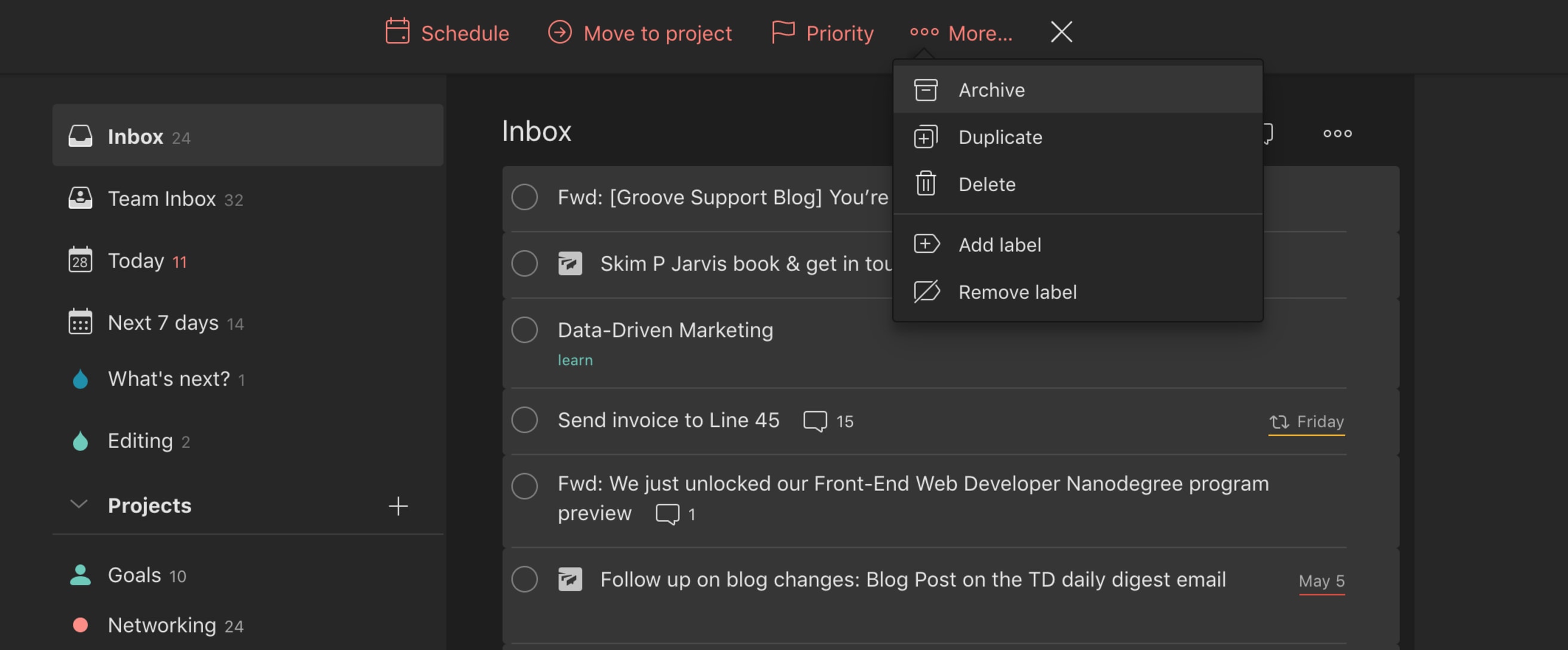Click the comment icon on Send invoice task
Image resolution: width=1568 pixels, height=650 pixels.
pos(814,421)
